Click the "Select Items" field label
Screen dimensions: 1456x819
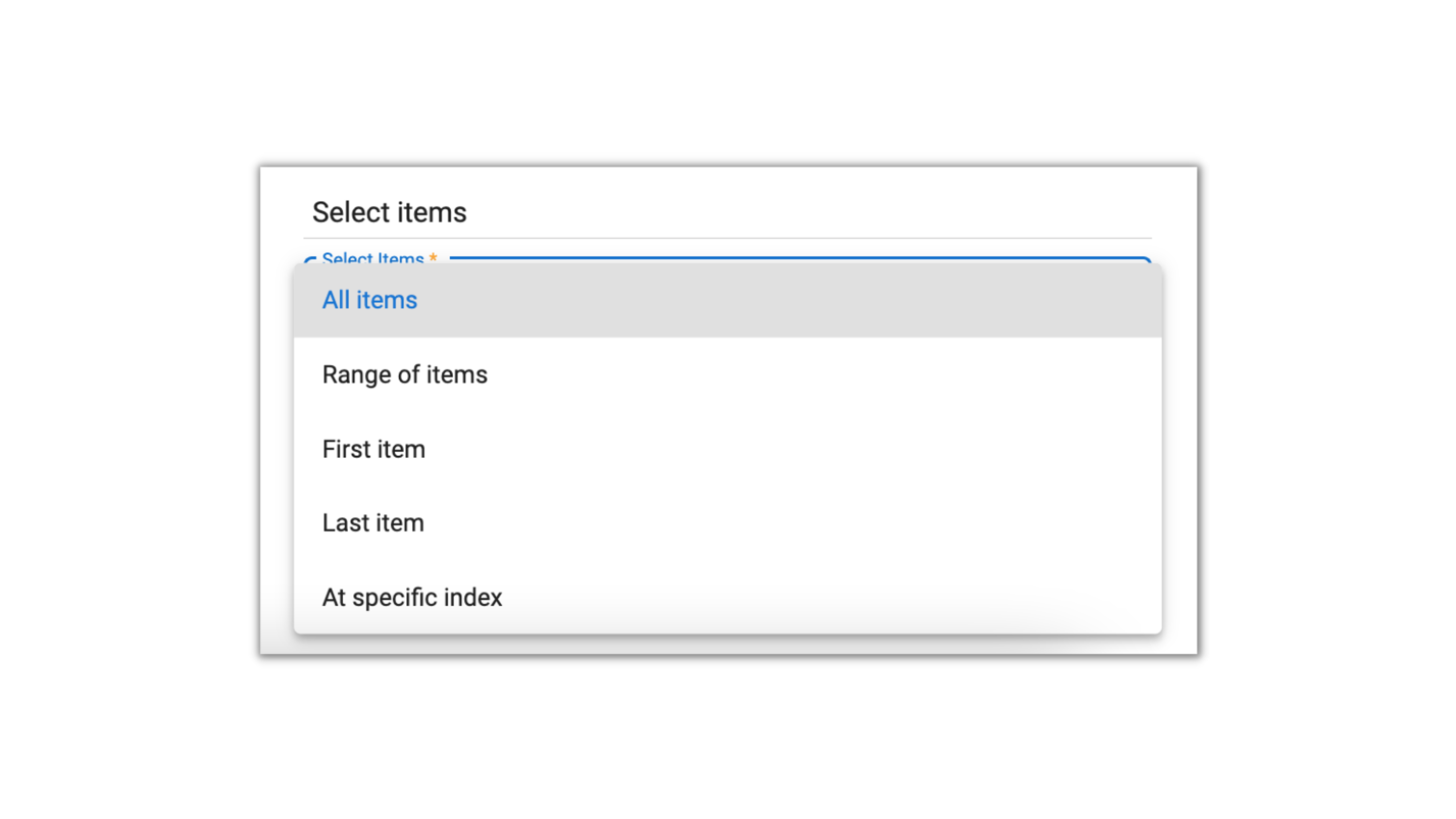(x=373, y=258)
